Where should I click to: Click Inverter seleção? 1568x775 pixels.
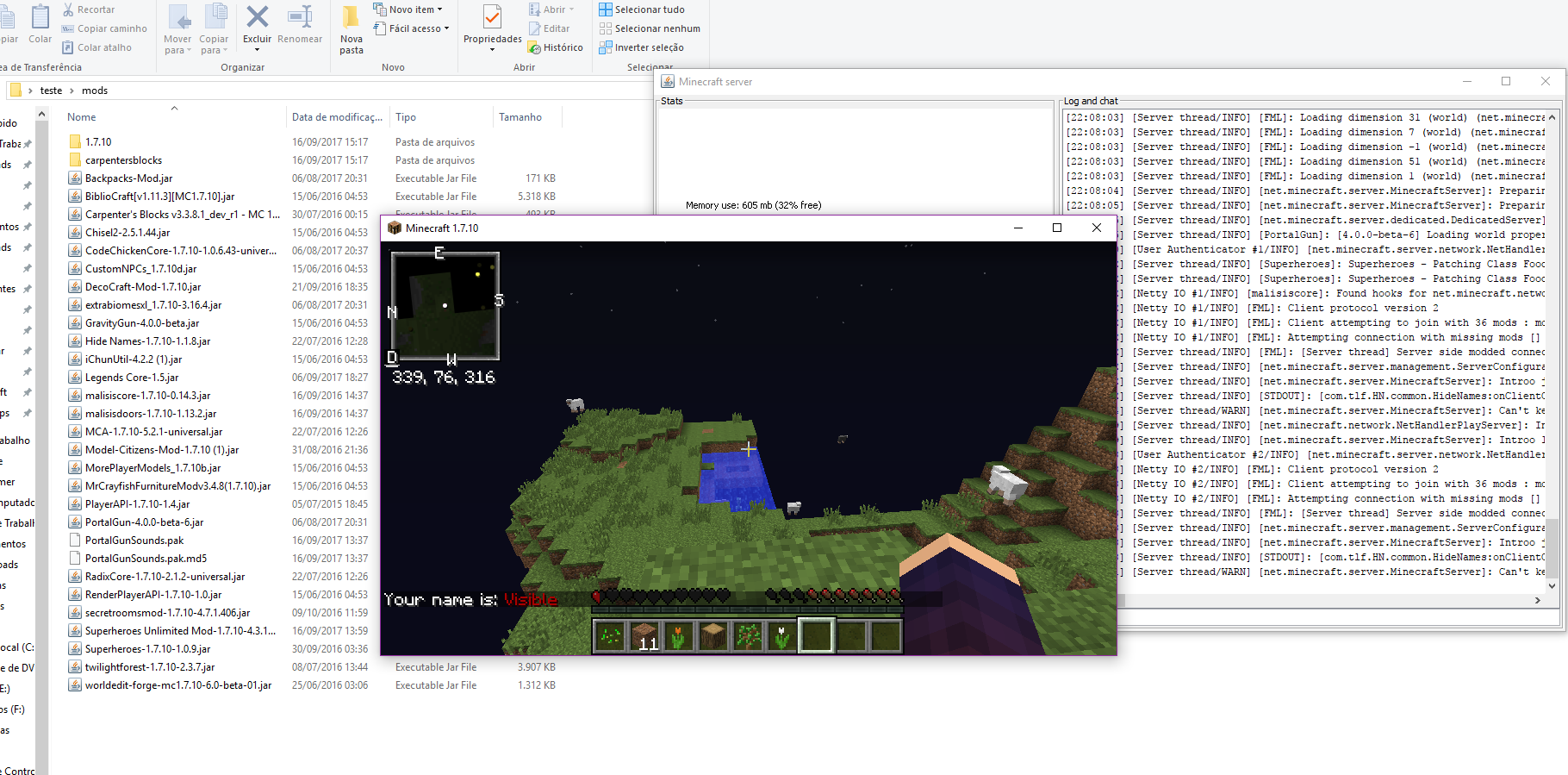pos(641,47)
